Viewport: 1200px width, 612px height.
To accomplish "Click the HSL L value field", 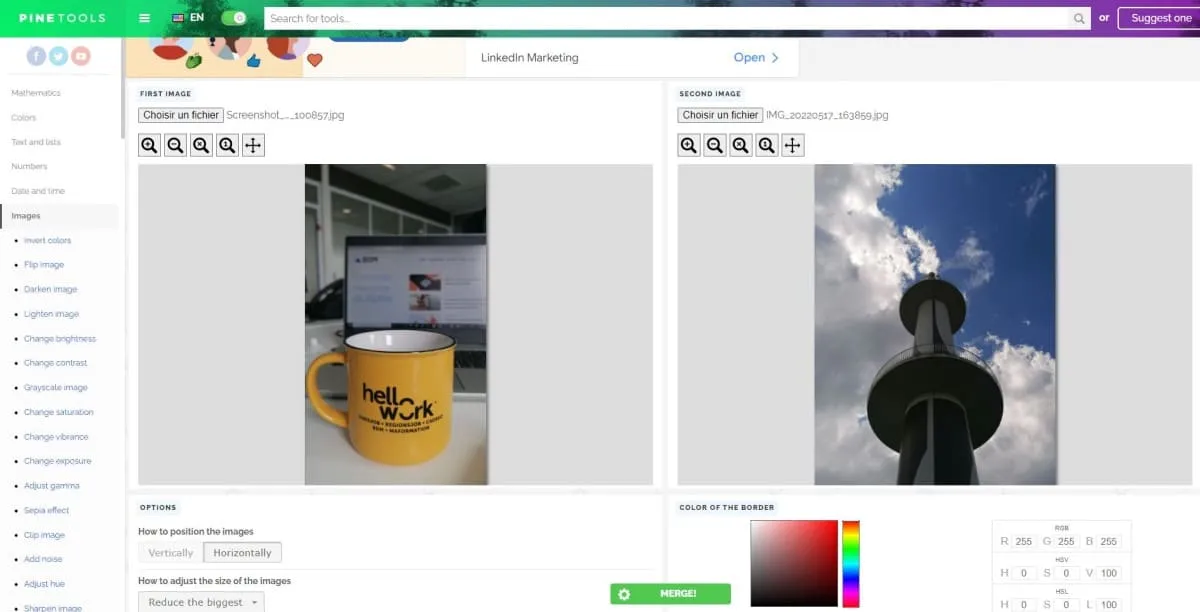I will click(x=1108, y=605).
